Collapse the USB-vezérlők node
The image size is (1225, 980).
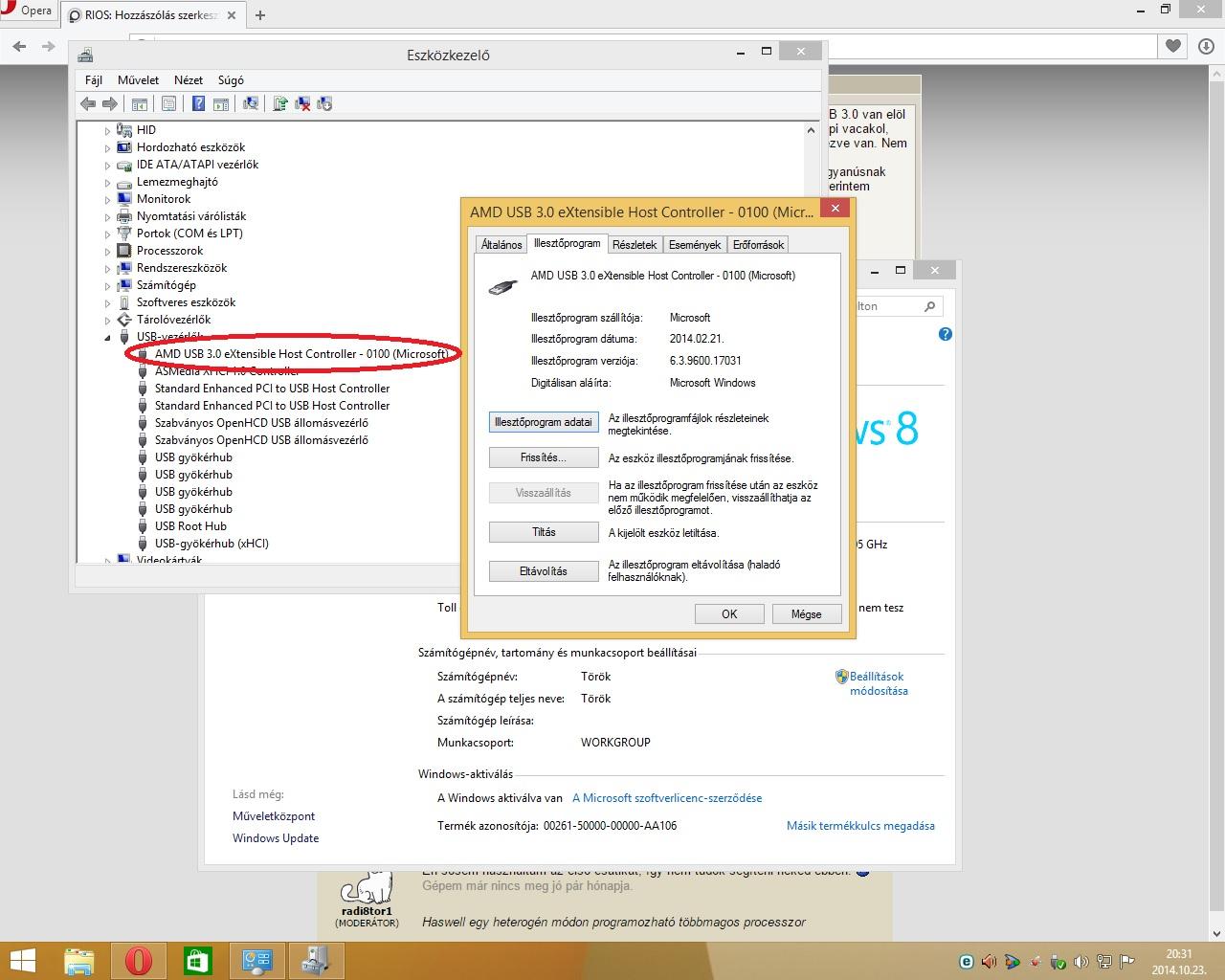[107, 337]
